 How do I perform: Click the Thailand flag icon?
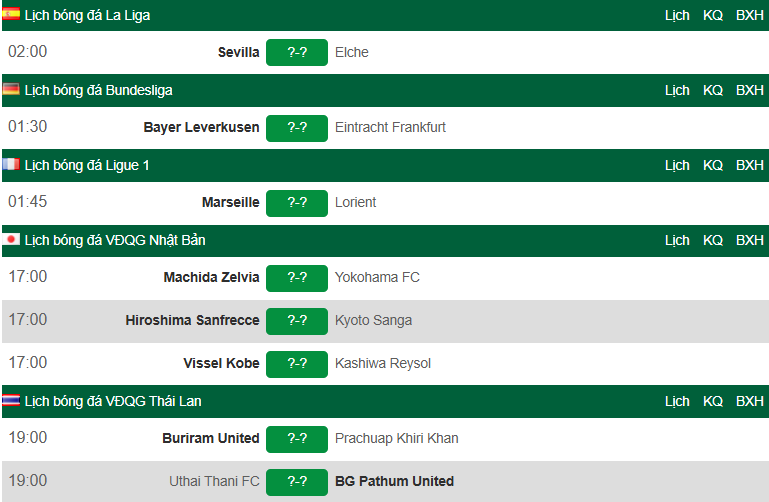11,401
